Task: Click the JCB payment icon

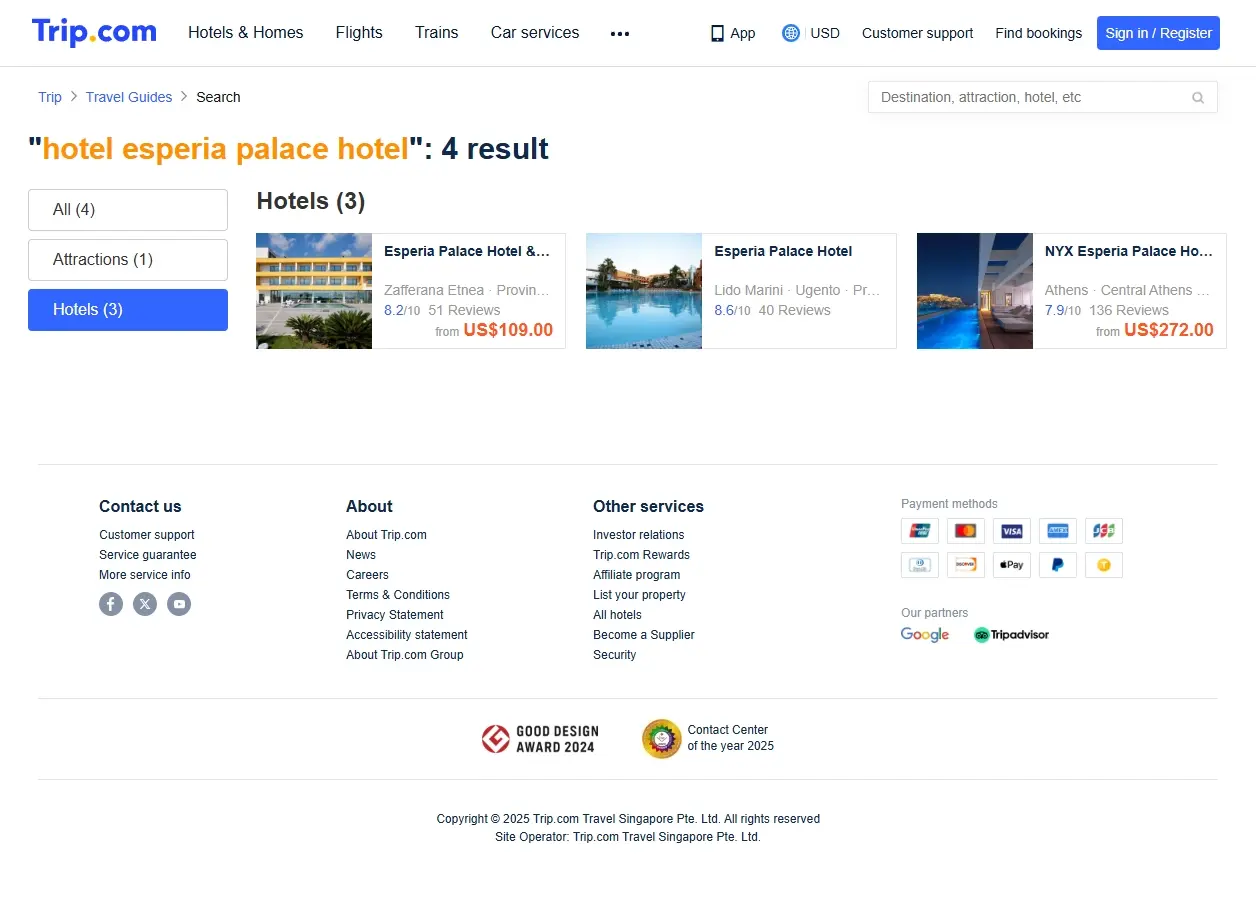Action: tap(1104, 531)
